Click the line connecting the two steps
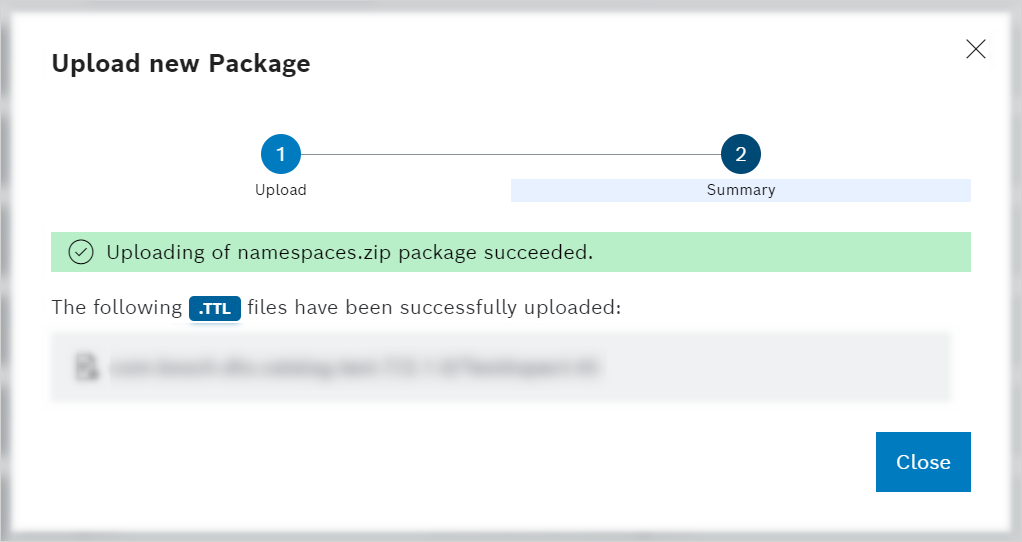Screen dimensions: 1022x542 [x=510, y=154]
